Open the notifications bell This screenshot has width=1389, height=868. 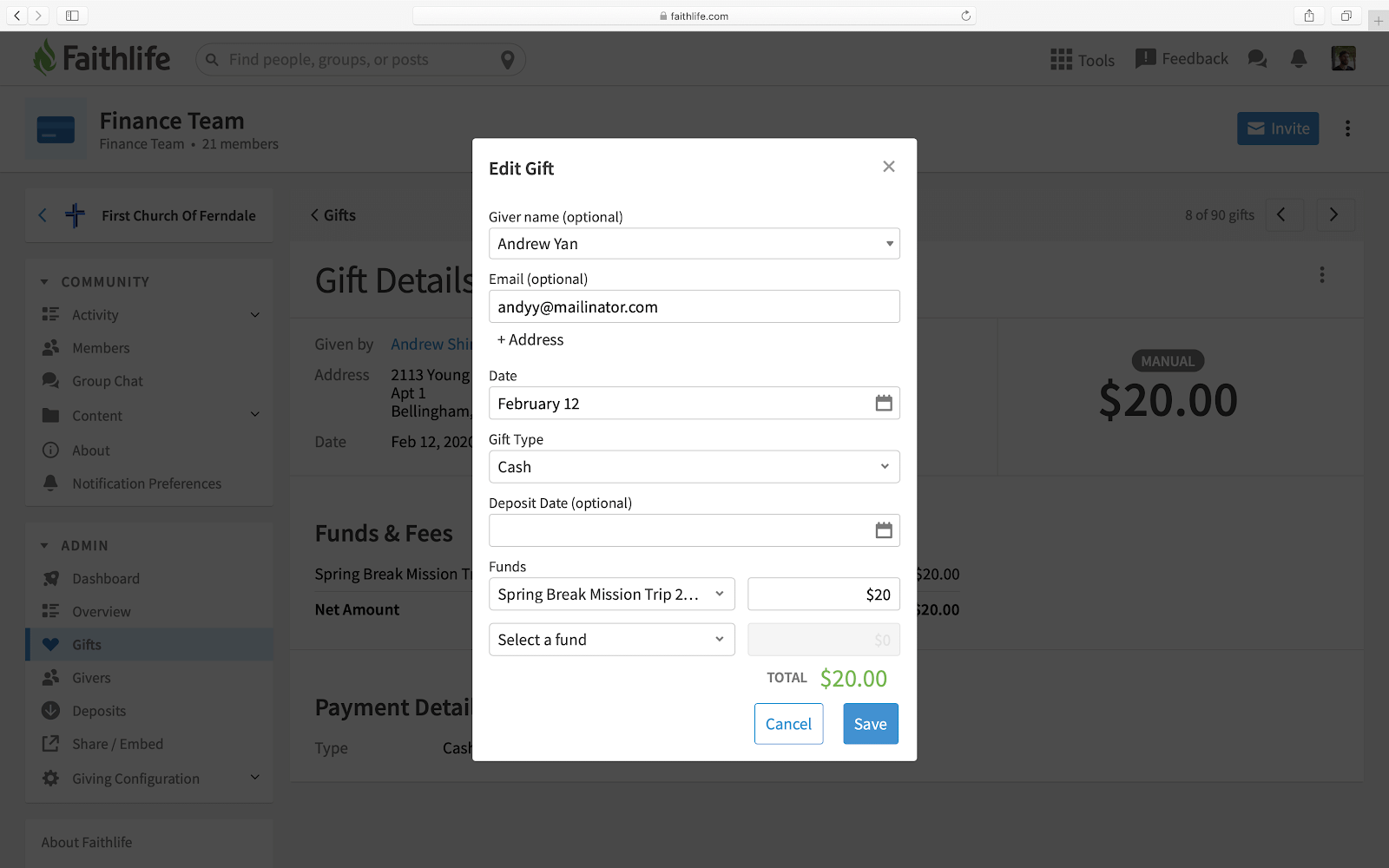[x=1299, y=58]
